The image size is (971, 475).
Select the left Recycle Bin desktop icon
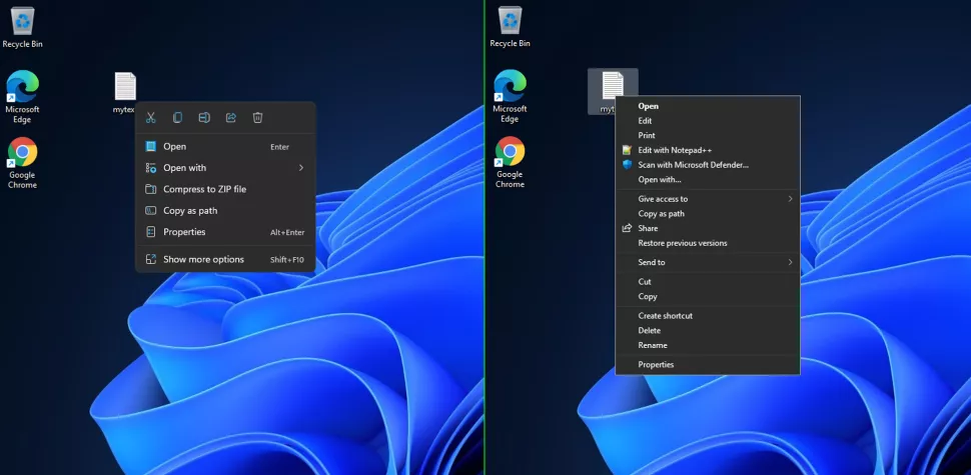click(x=22, y=28)
